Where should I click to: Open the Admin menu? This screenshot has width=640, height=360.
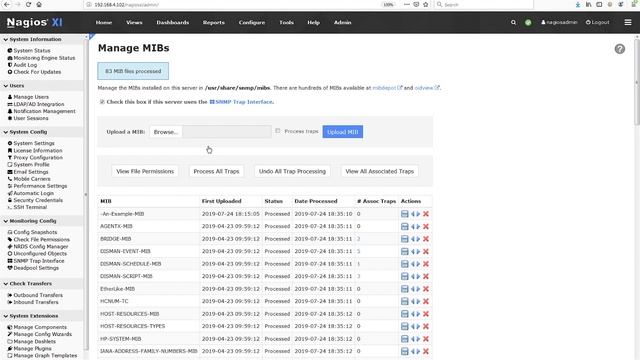coord(342,22)
